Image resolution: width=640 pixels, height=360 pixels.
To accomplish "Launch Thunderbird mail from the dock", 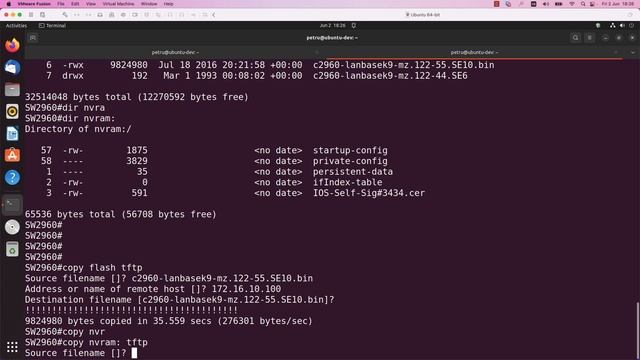I will tap(12, 67).
